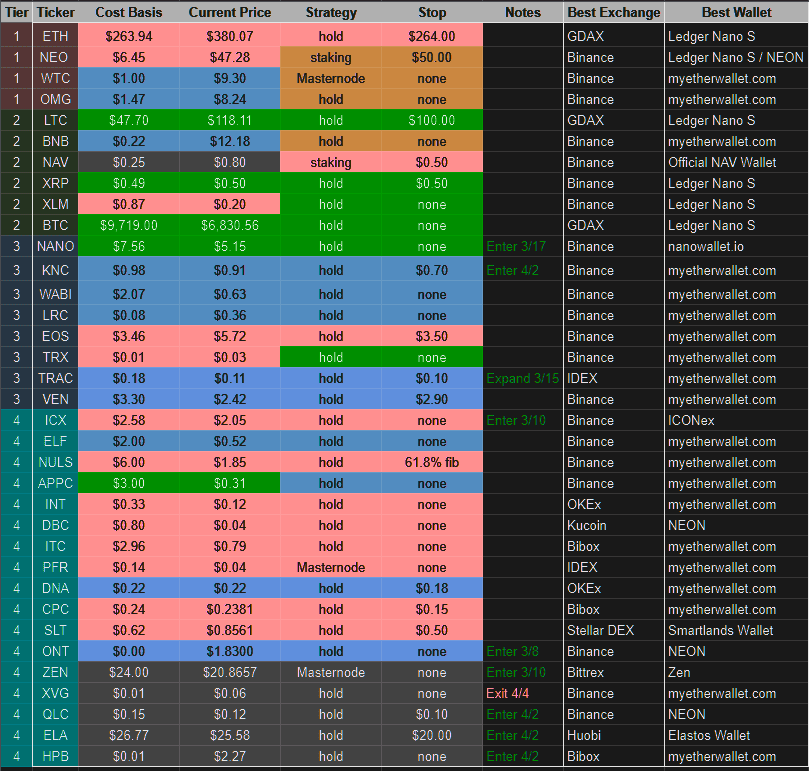Click EOS stop value $3.50

pyautogui.click(x=432, y=336)
